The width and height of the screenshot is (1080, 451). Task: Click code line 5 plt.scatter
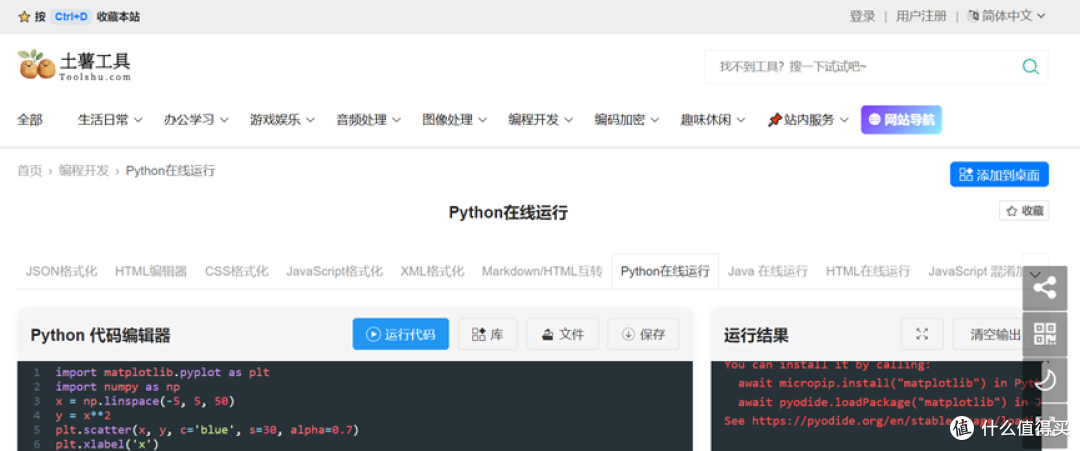(x=207, y=430)
